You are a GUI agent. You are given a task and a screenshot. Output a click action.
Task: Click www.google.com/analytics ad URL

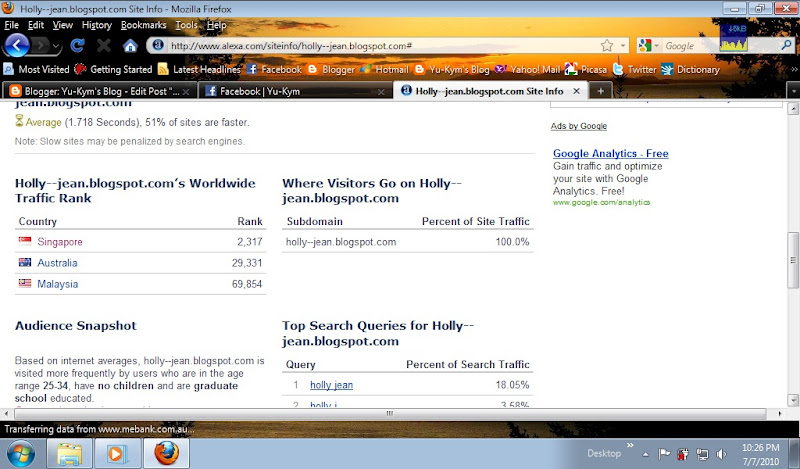pos(602,203)
